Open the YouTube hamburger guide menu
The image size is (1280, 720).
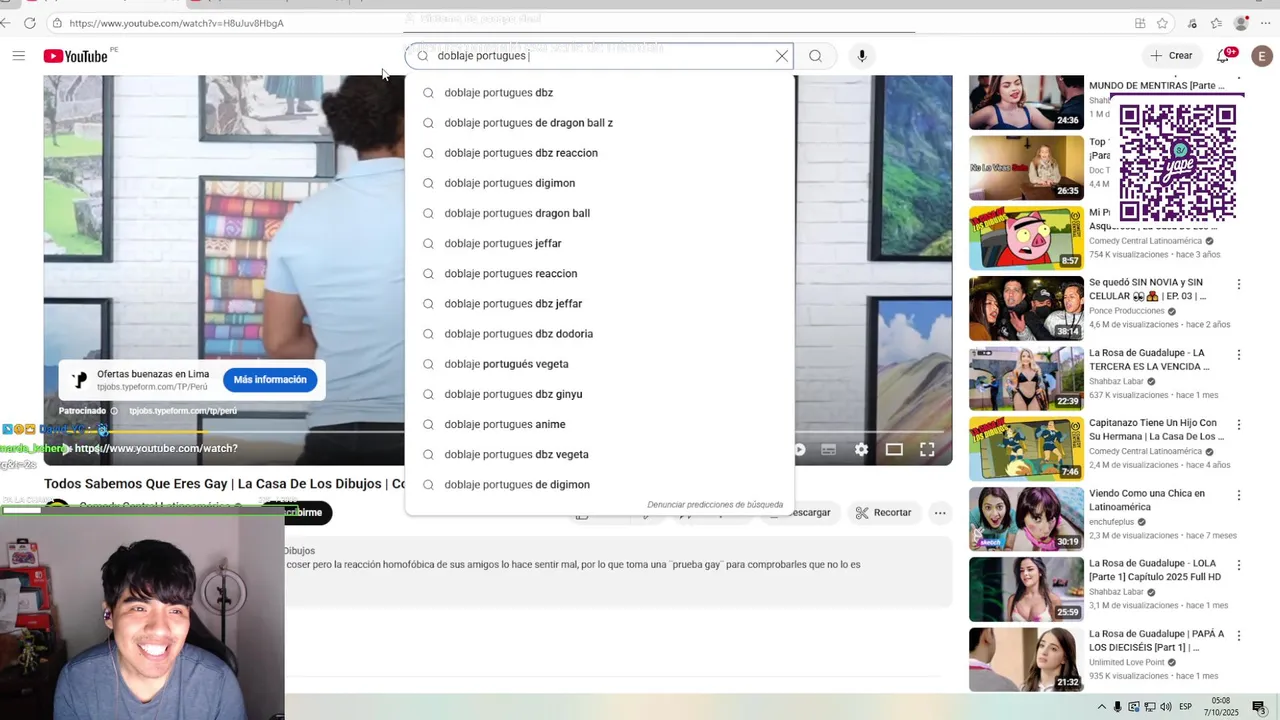tap(18, 56)
